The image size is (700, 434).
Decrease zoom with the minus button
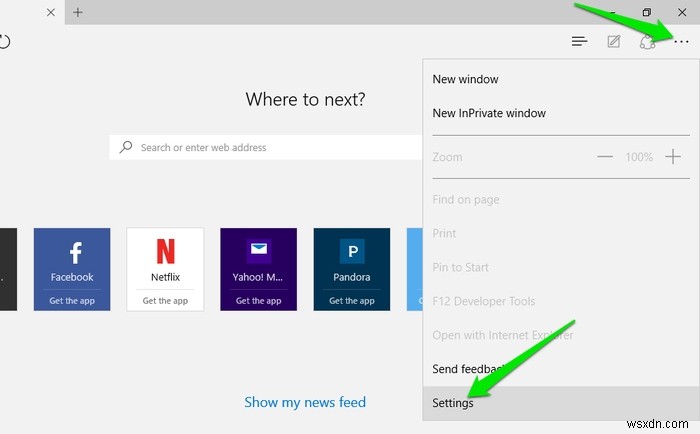[x=605, y=157]
